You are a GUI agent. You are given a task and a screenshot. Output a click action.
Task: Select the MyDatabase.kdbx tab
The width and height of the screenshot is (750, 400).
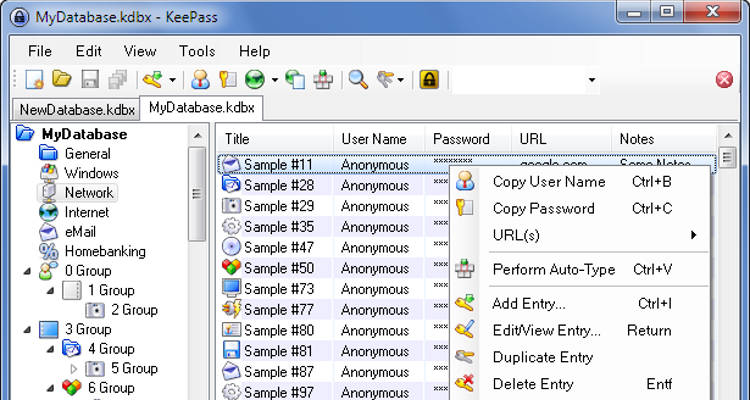(201, 108)
